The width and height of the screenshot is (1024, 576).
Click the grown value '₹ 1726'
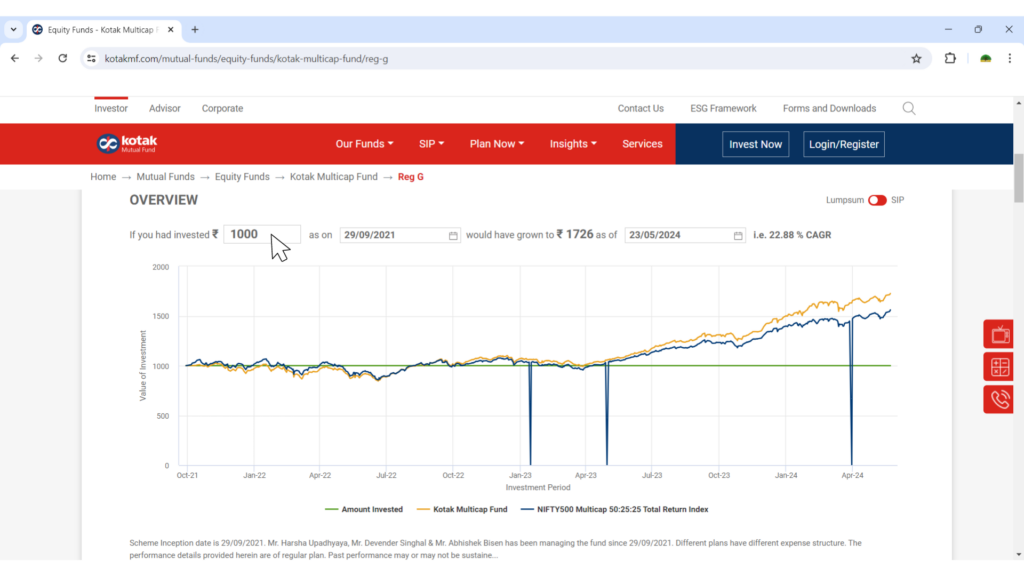[575, 234]
